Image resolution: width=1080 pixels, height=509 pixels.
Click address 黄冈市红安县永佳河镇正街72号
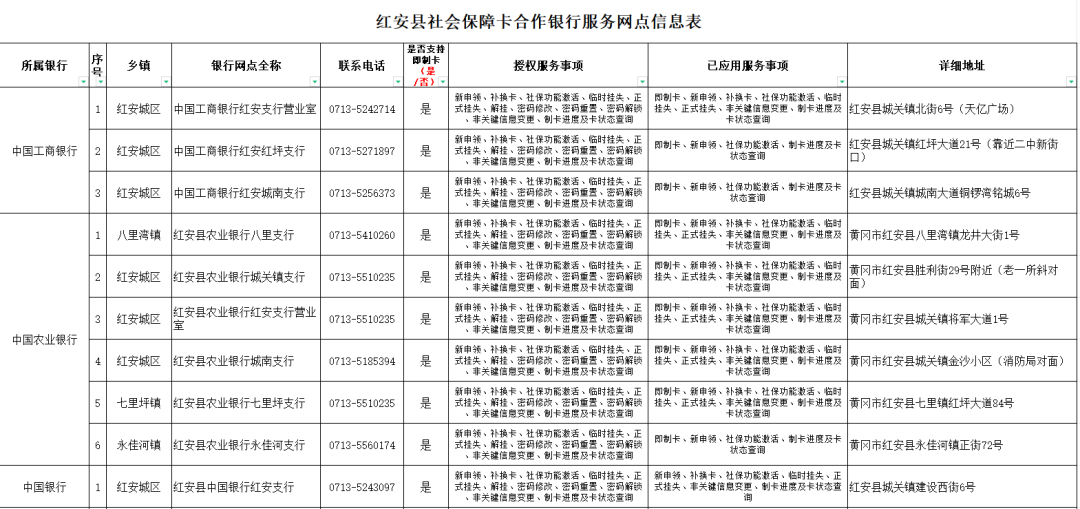click(x=963, y=445)
